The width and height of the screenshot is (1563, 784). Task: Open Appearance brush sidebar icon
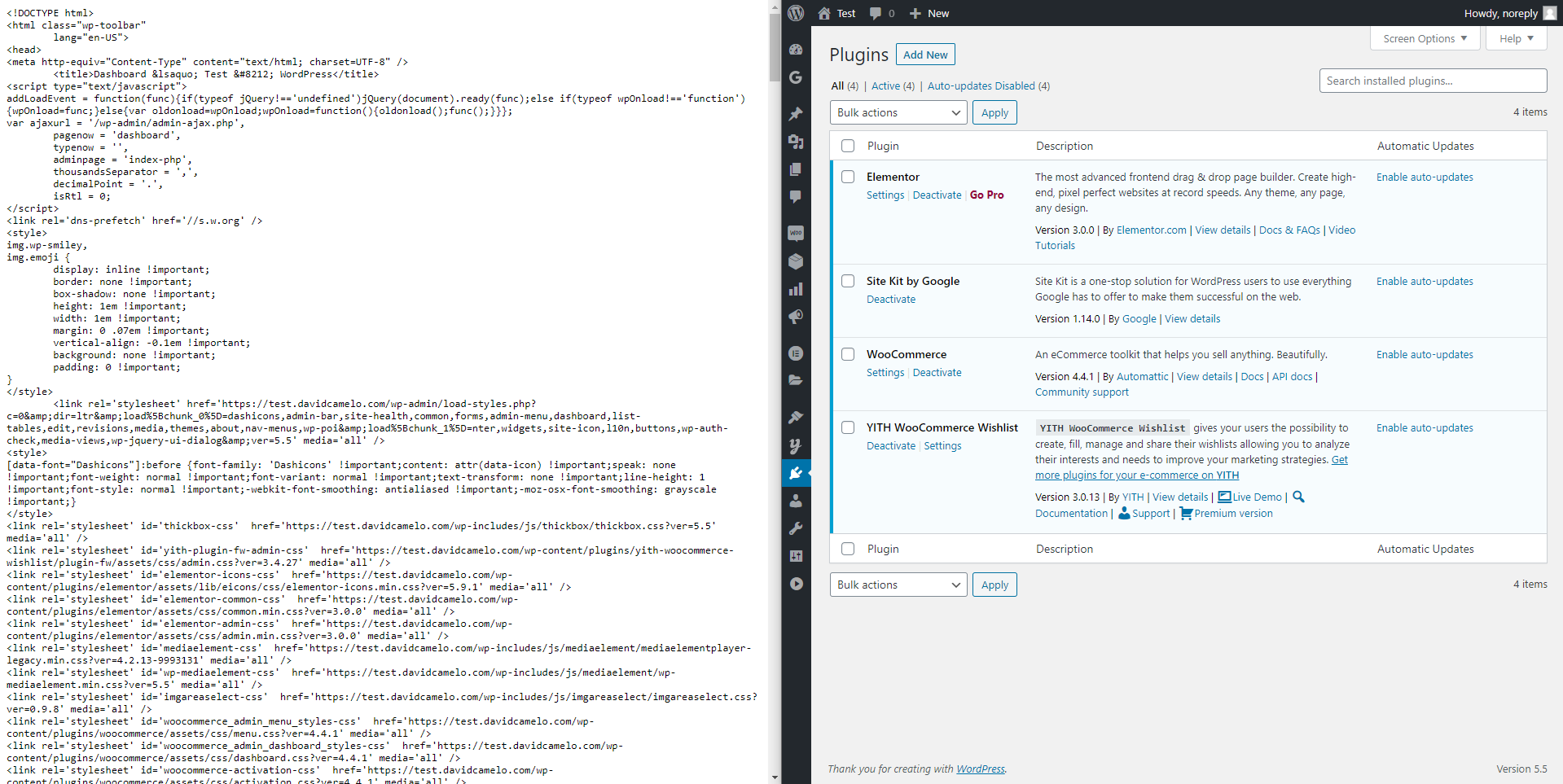pos(796,418)
